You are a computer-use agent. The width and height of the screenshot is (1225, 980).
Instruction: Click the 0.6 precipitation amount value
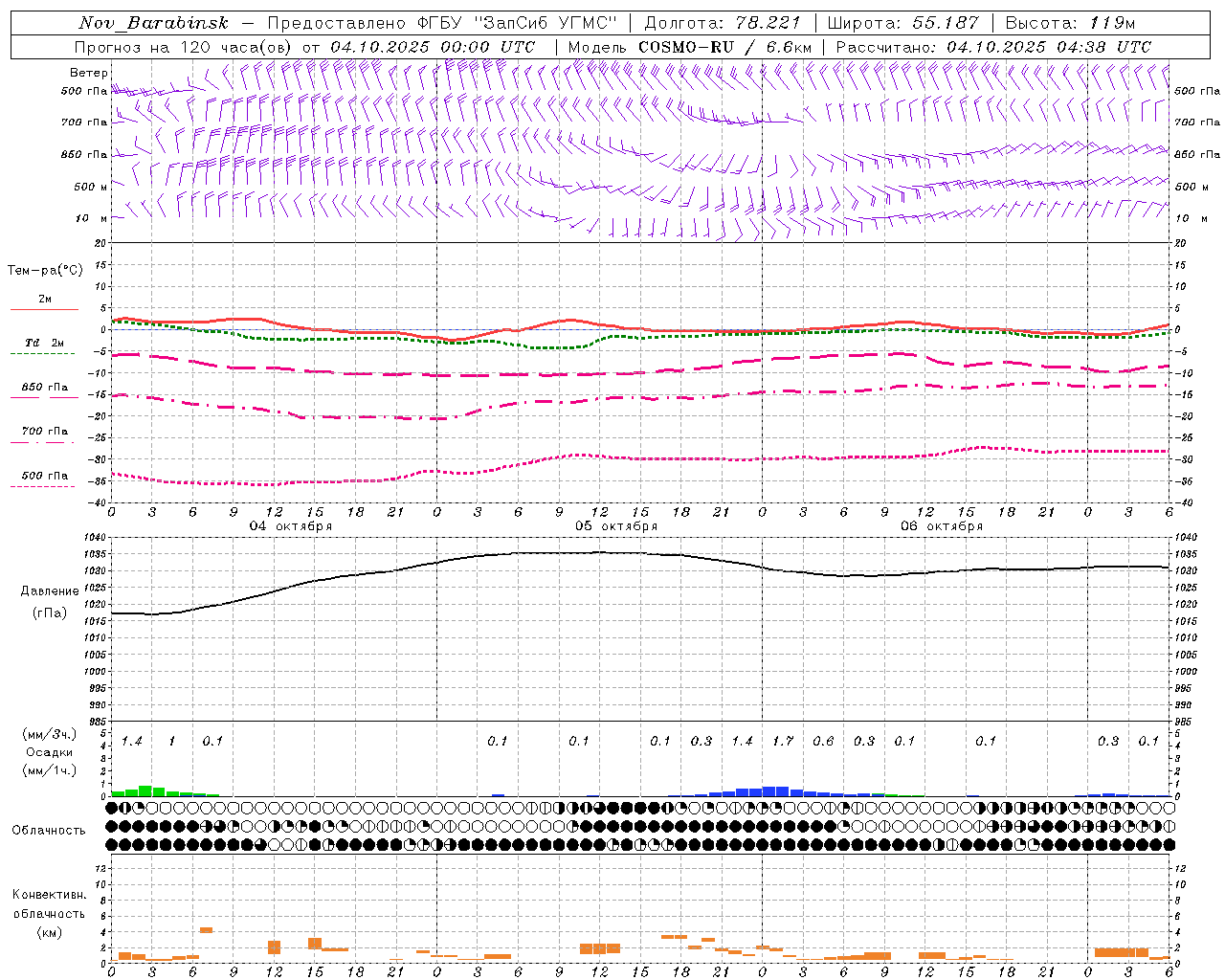pyautogui.click(x=823, y=741)
